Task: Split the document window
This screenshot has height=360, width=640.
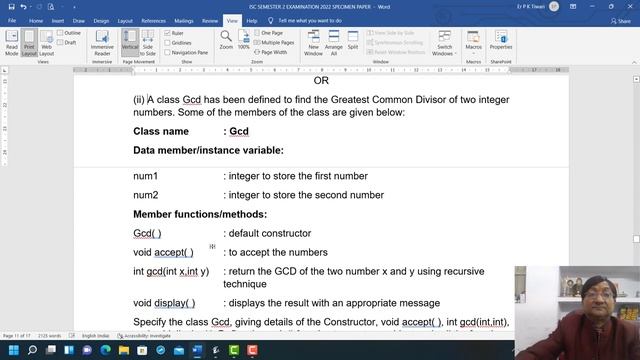Action: [x=353, y=40]
